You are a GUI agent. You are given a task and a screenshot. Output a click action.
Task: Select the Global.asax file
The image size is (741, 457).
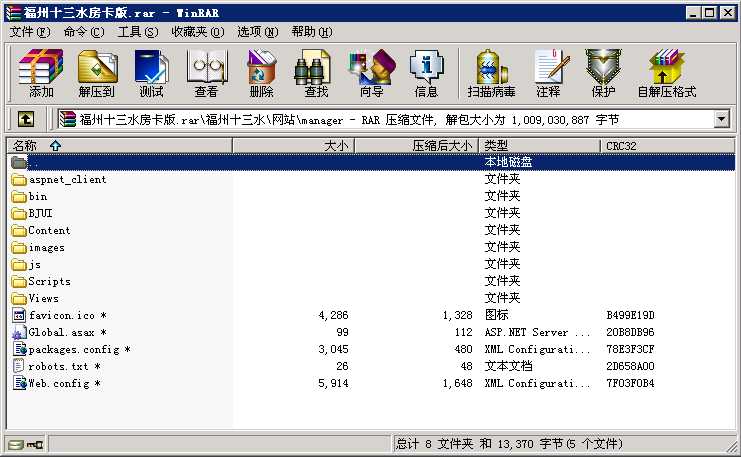tap(59, 333)
